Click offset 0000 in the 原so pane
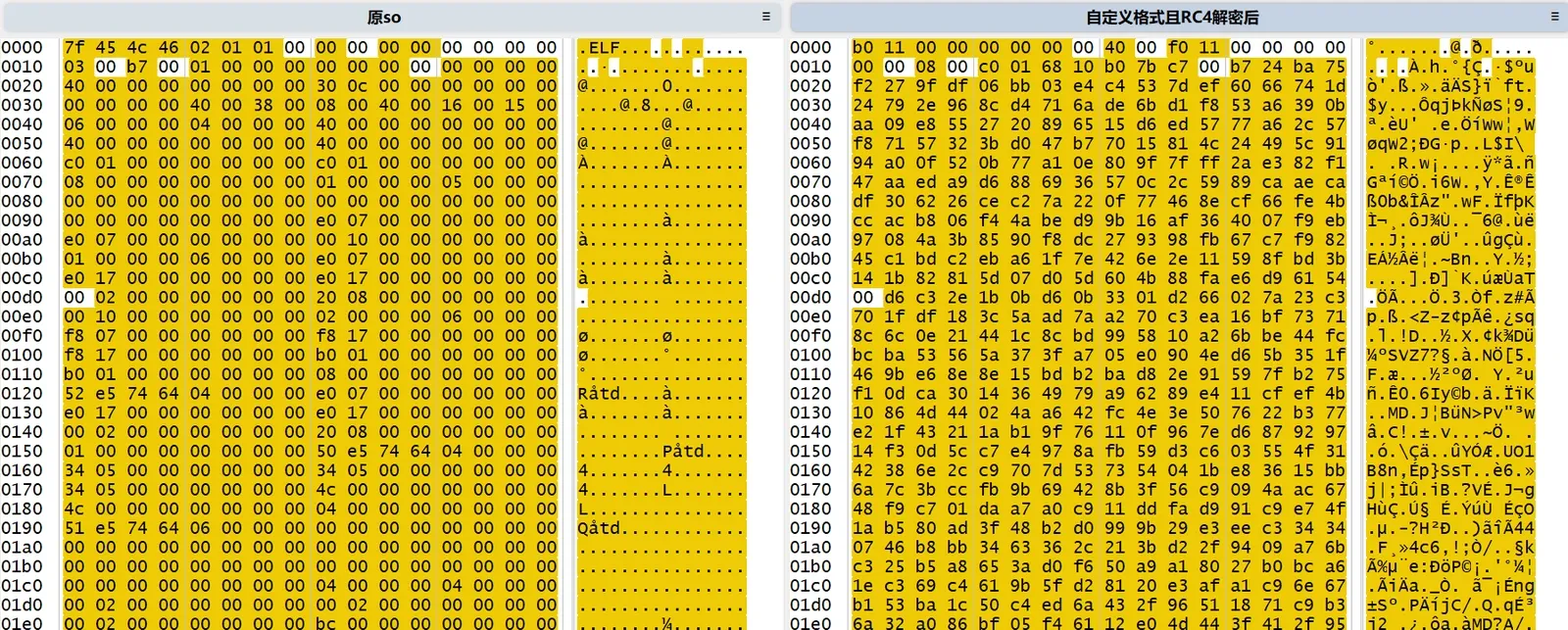The height and width of the screenshot is (630, 1568). 23,47
